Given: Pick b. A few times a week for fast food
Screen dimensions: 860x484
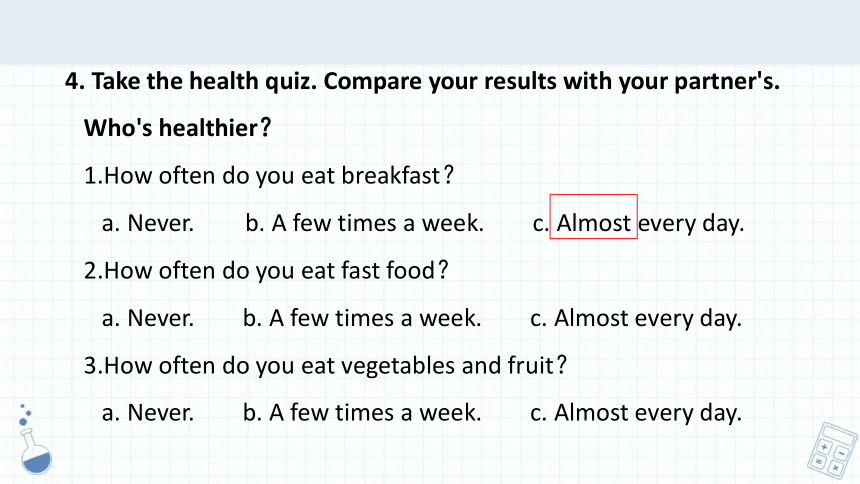Looking at the screenshot, I should (362, 318).
